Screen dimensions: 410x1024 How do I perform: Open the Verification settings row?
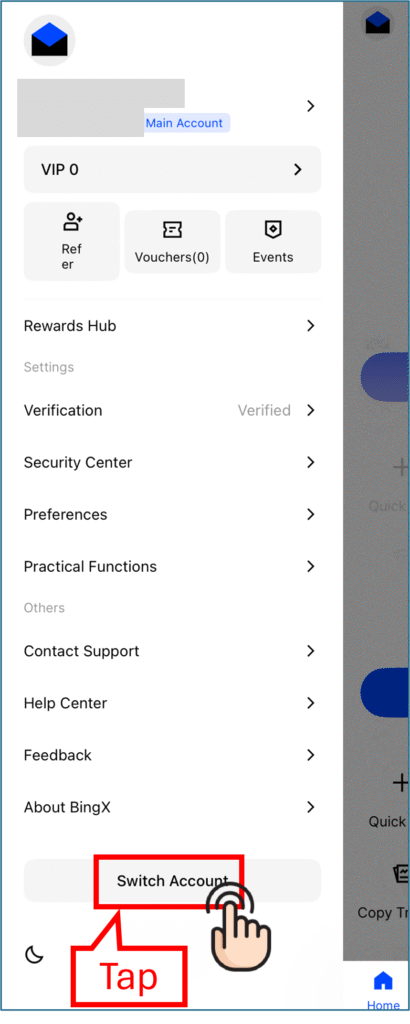(170, 410)
